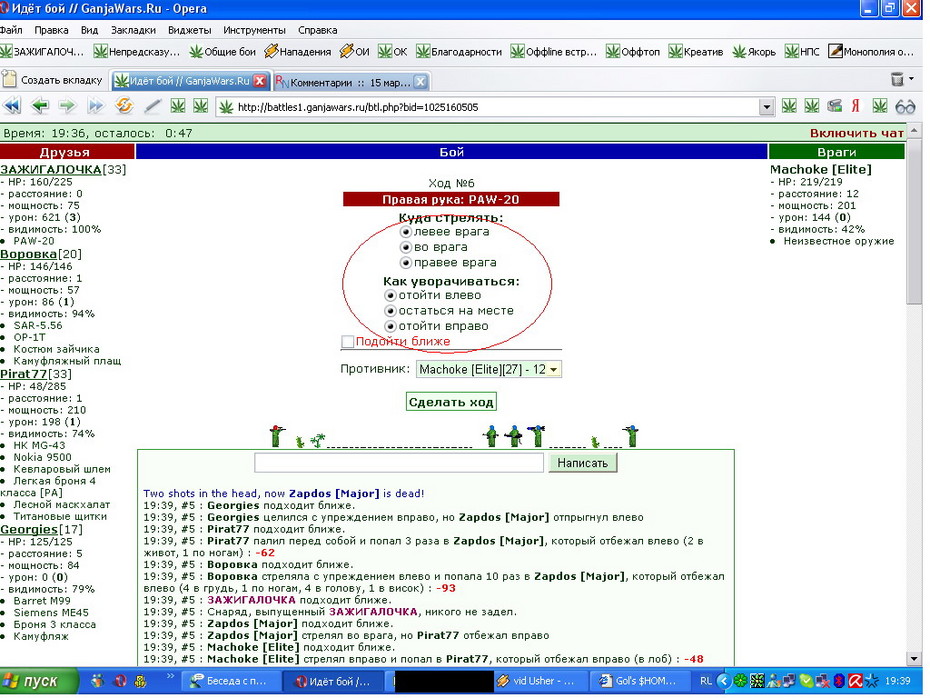
Task: Select 'левее врага' shooting option
Action: tap(406, 232)
